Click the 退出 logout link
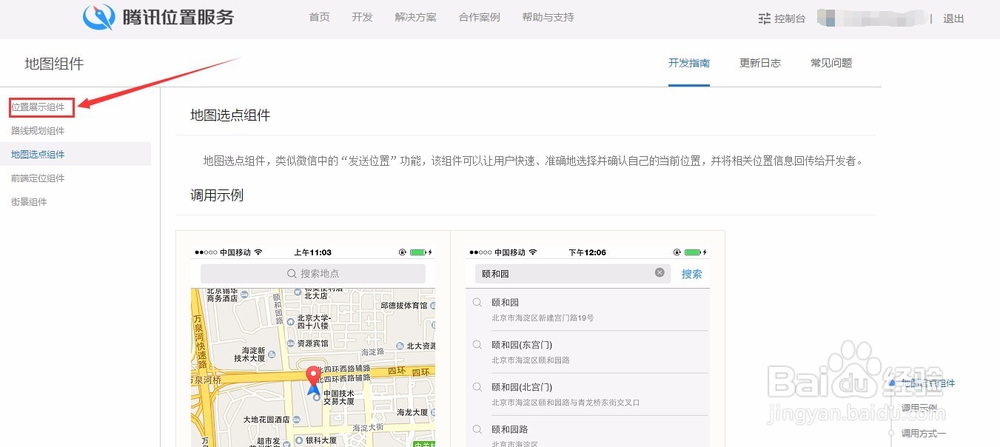Image resolution: width=1000 pixels, height=447 pixels. pyautogui.click(x=953, y=19)
